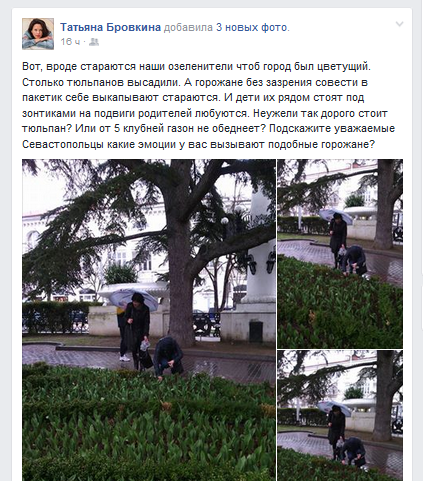Open Татьяна Бровкина profile picture
The image size is (423, 481).
(x=38, y=34)
